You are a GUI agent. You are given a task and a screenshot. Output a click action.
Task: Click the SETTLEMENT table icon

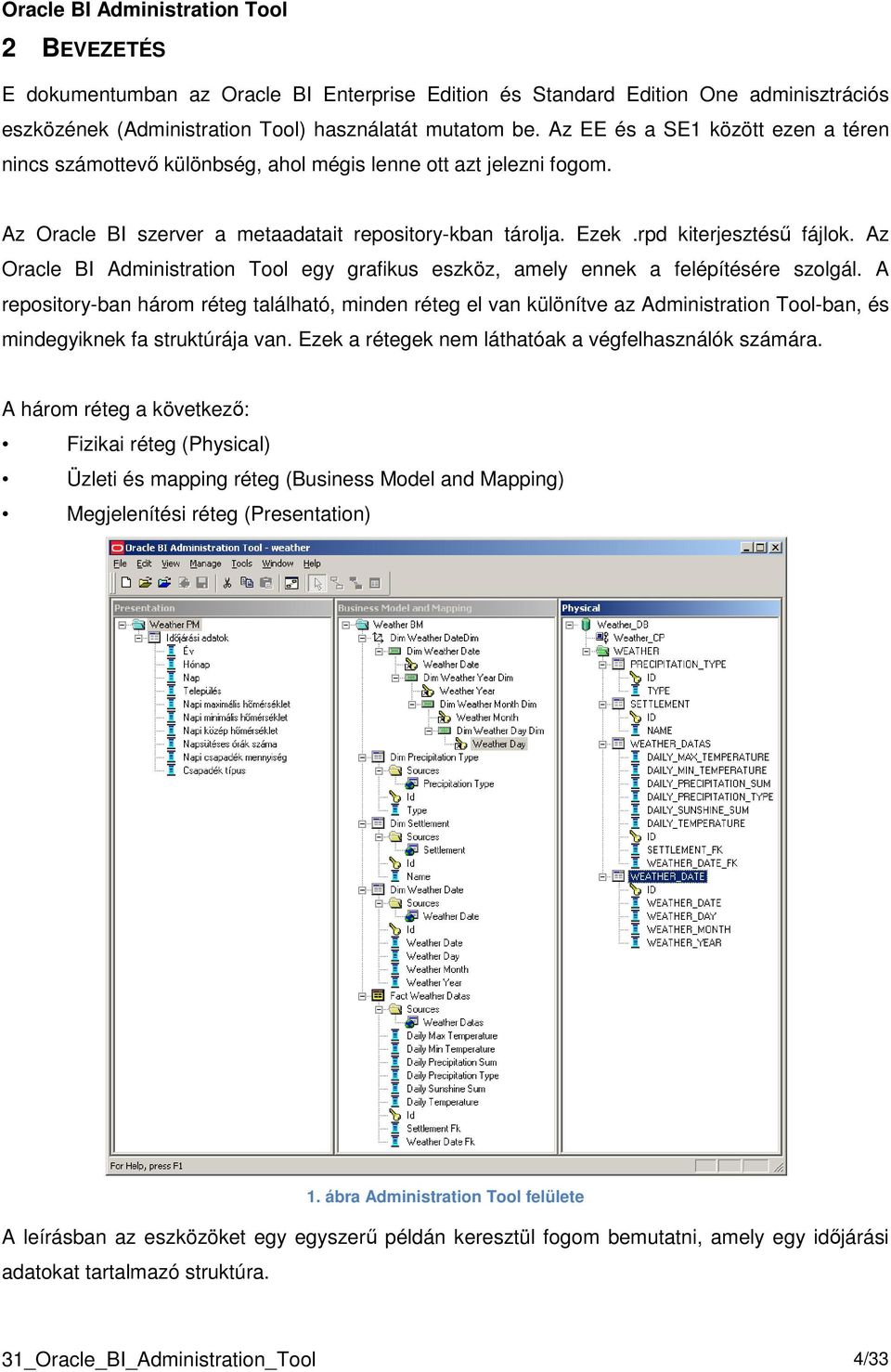620,704
